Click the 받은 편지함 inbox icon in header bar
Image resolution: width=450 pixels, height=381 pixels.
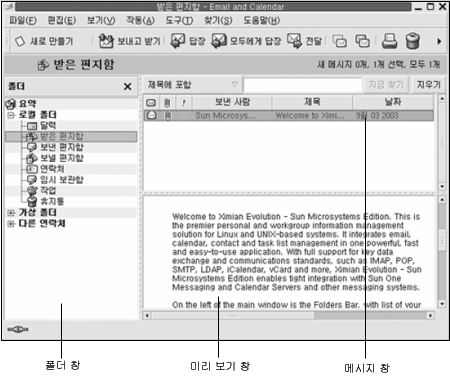(x=43, y=65)
